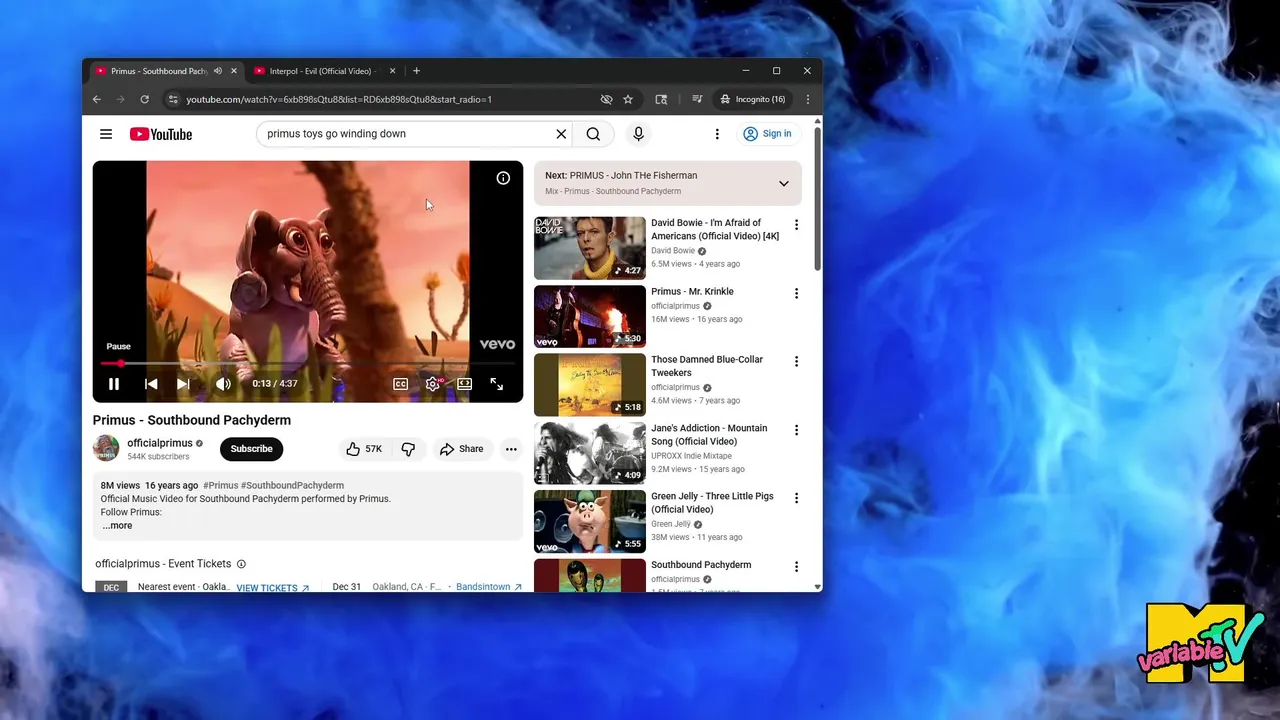Screen dimensions: 1280x720
Task: Skip to previous video
Action: point(151,384)
